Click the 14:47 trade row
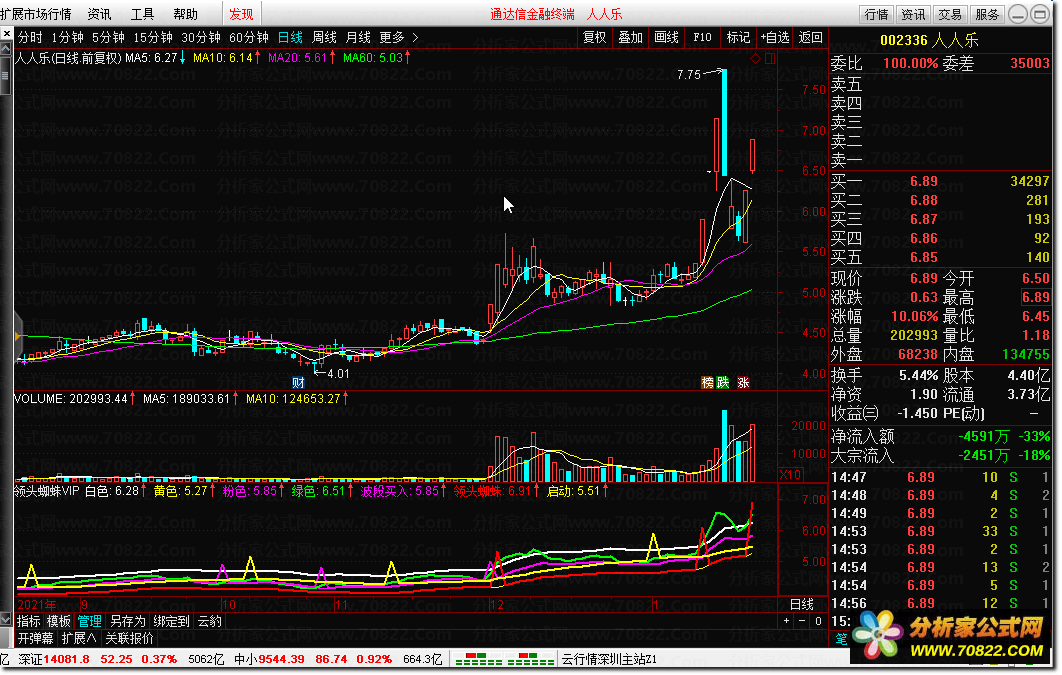1062x675 pixels. [940, 477]
